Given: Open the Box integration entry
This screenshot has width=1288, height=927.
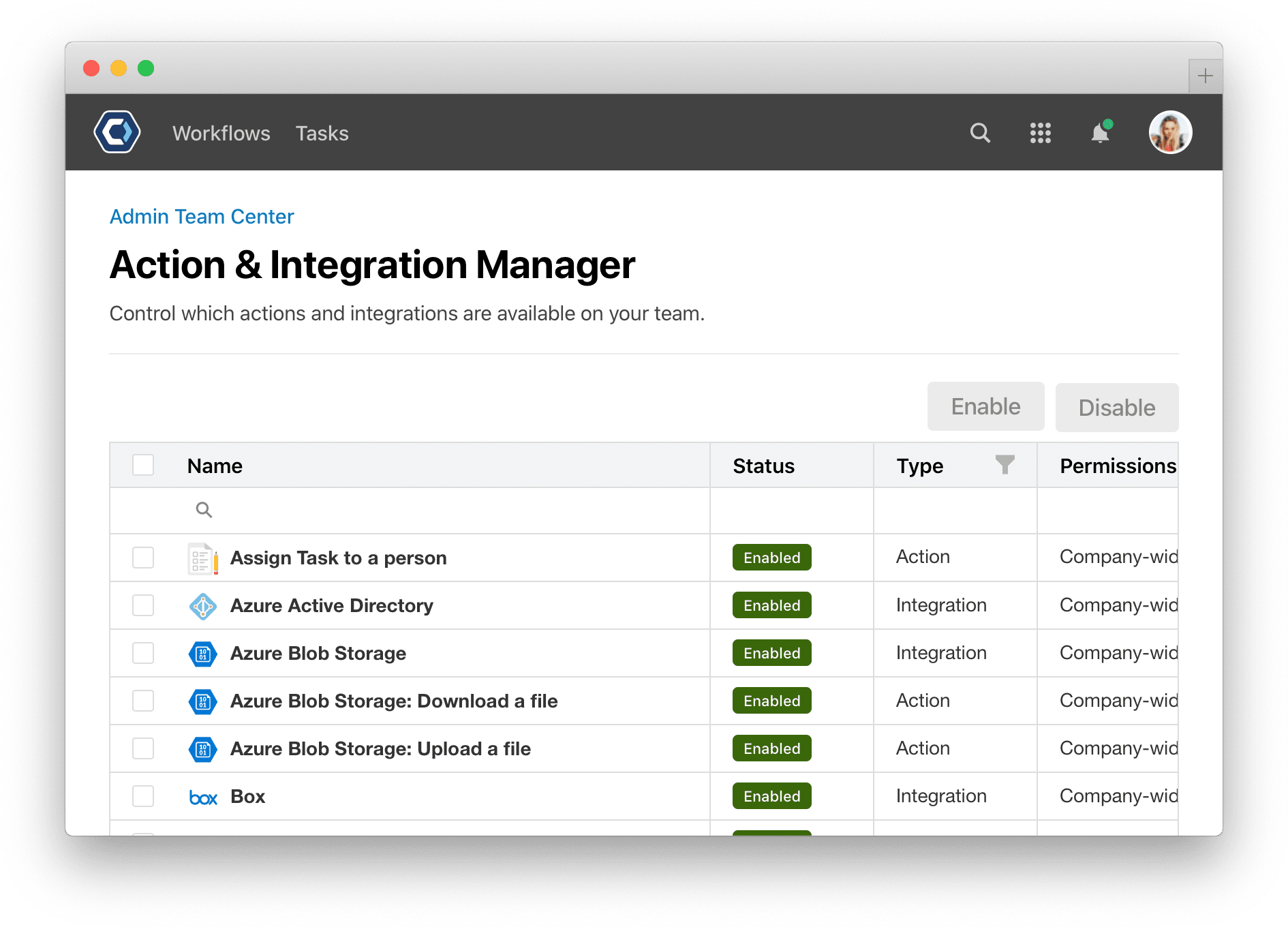Looking at the screenshot, I should coord(247,796).
